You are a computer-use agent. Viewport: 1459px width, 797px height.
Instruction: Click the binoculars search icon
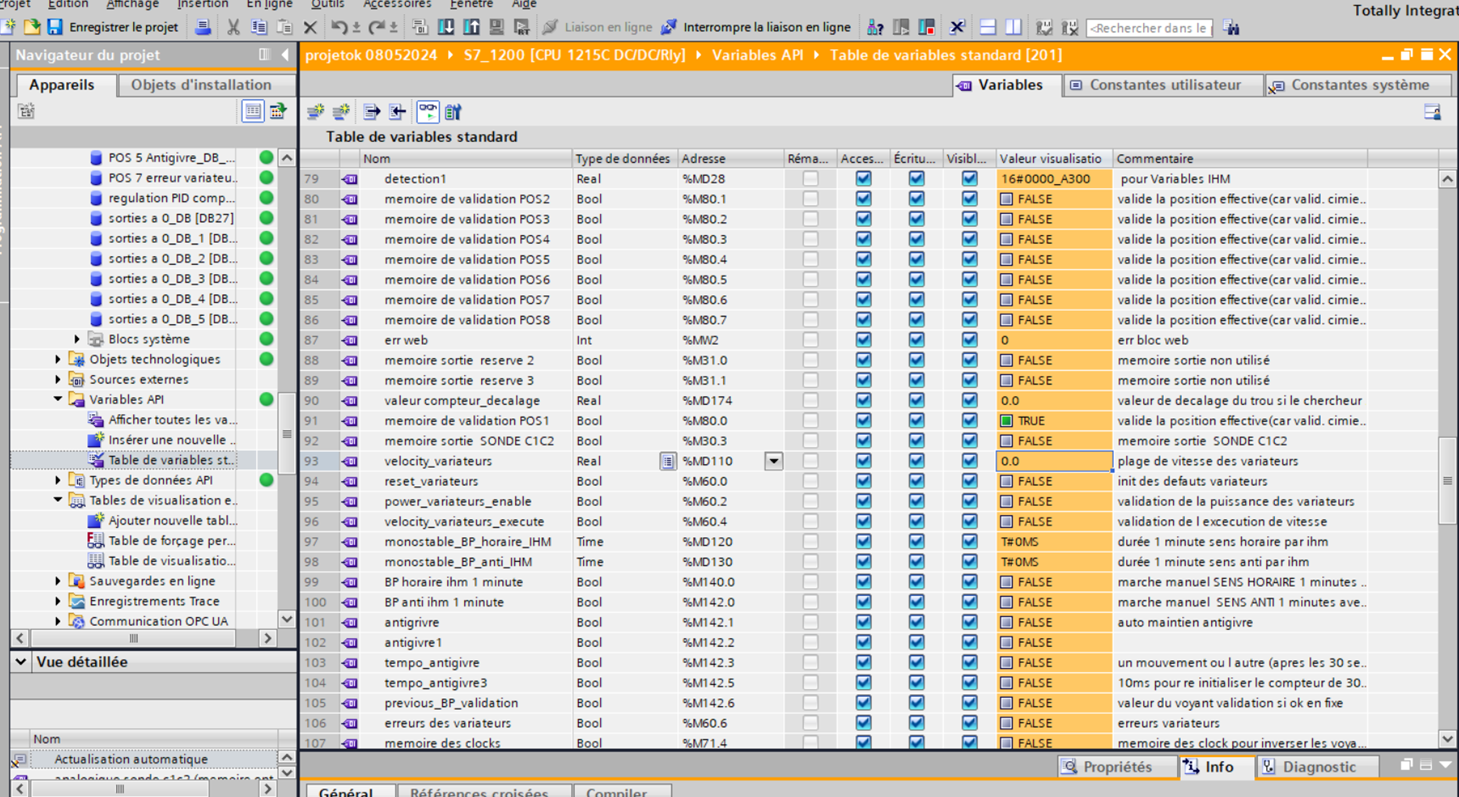1231,28
